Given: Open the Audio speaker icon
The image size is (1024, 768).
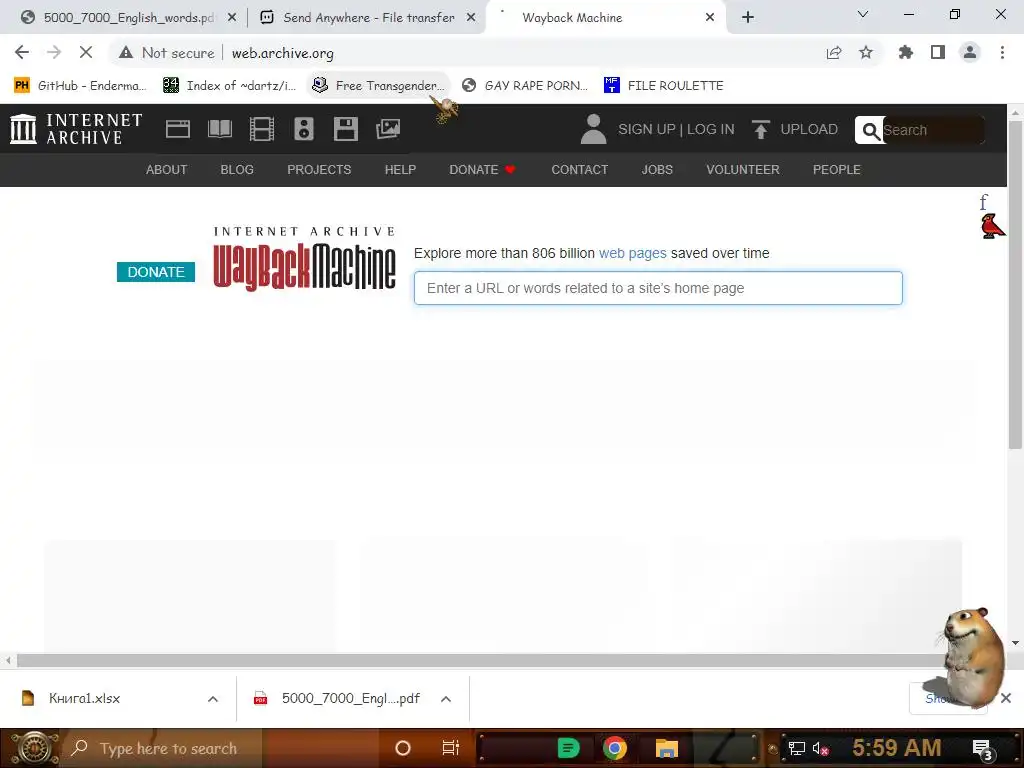Looking at the screenshot, I should pos(304,129).
